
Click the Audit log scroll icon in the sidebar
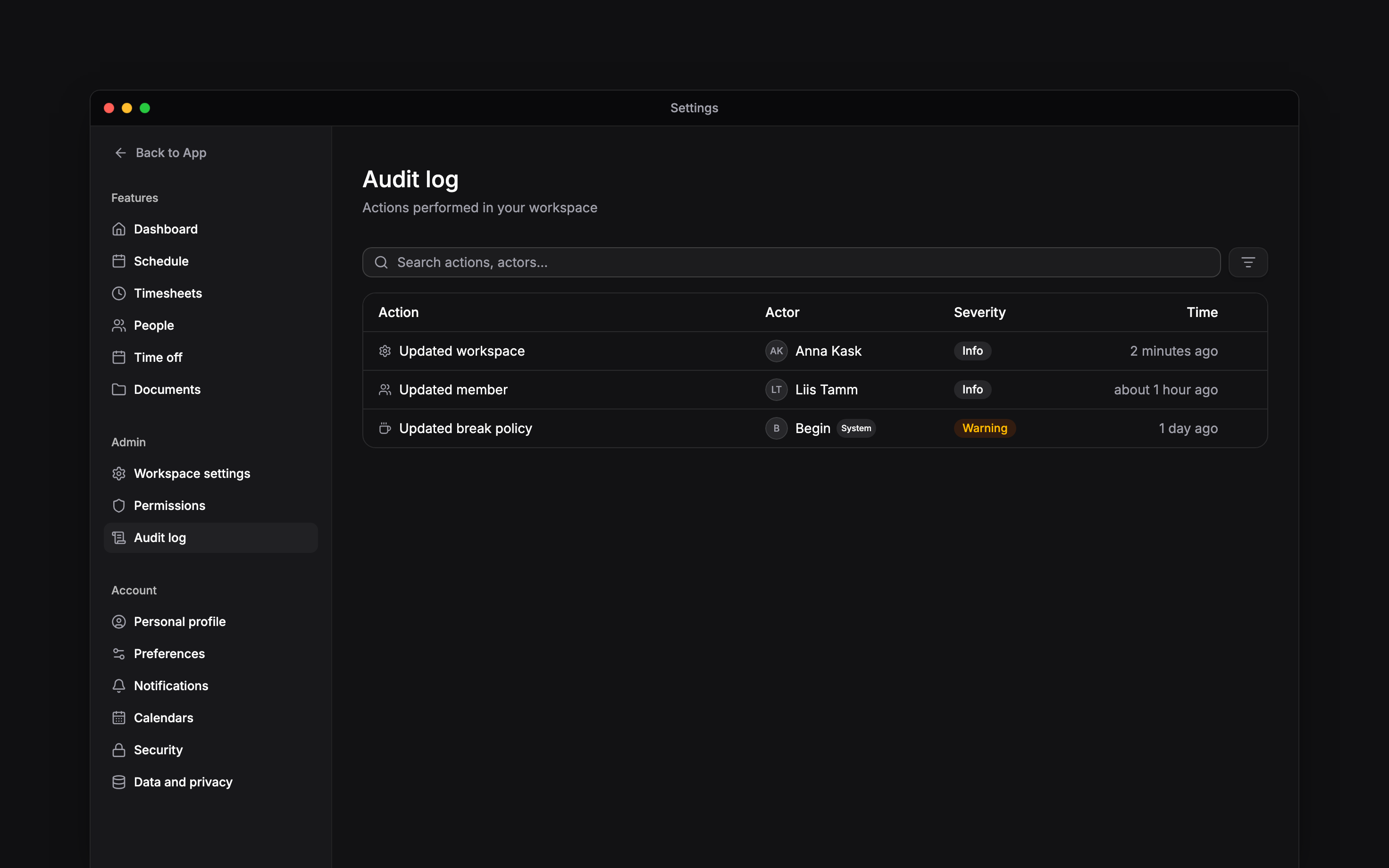(119, 538)
